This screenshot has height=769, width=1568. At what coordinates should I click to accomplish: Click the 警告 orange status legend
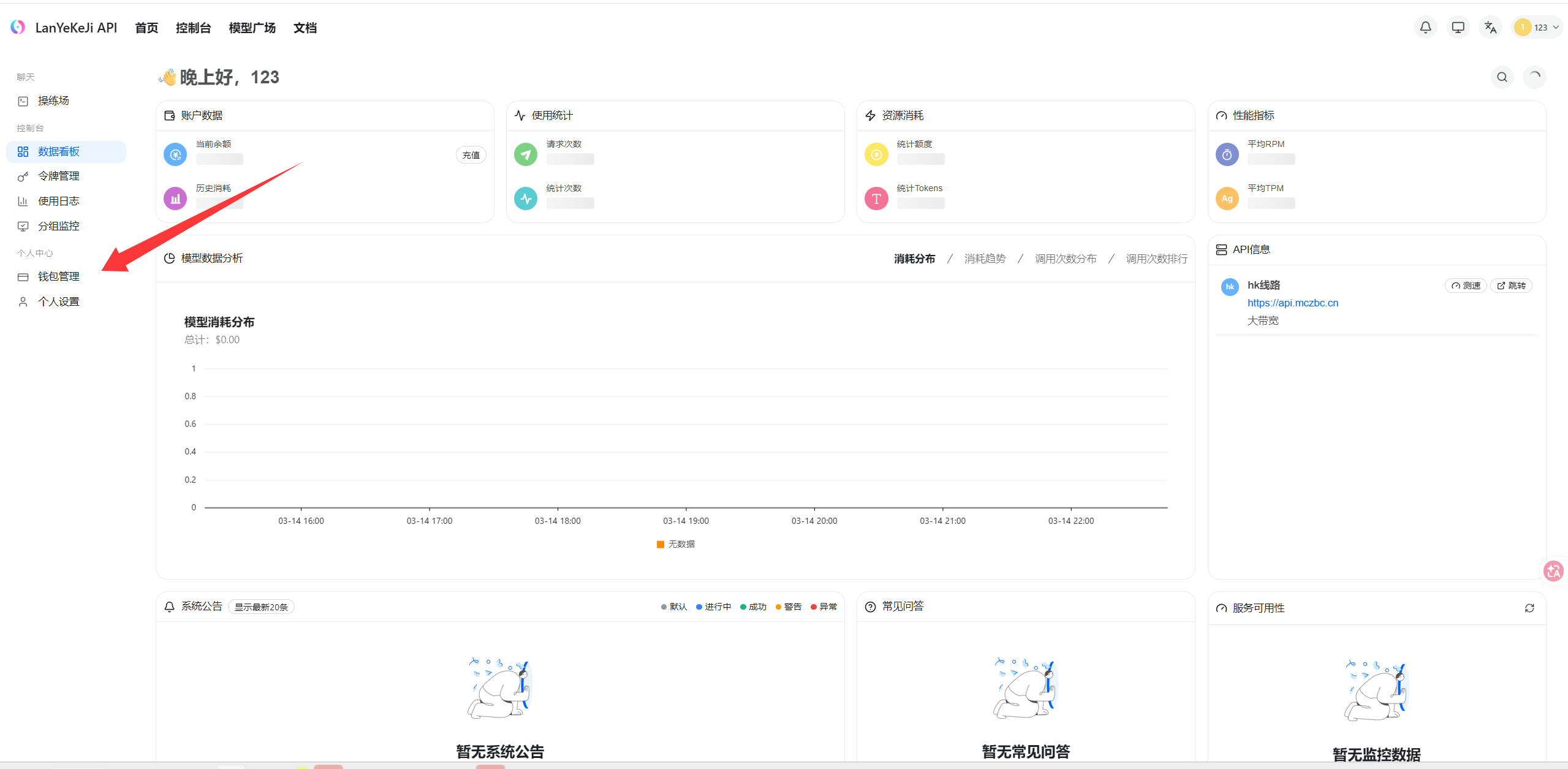pos(789,607)
